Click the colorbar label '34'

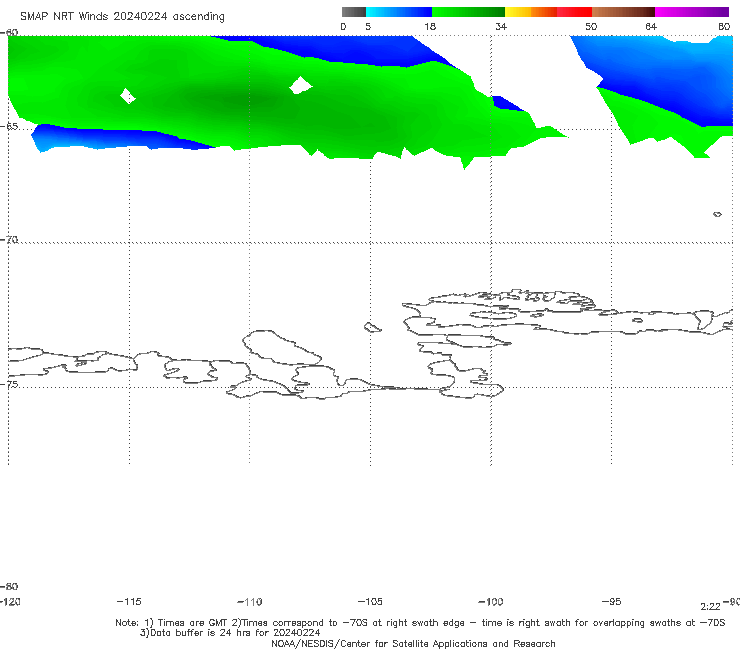(501, 26)
